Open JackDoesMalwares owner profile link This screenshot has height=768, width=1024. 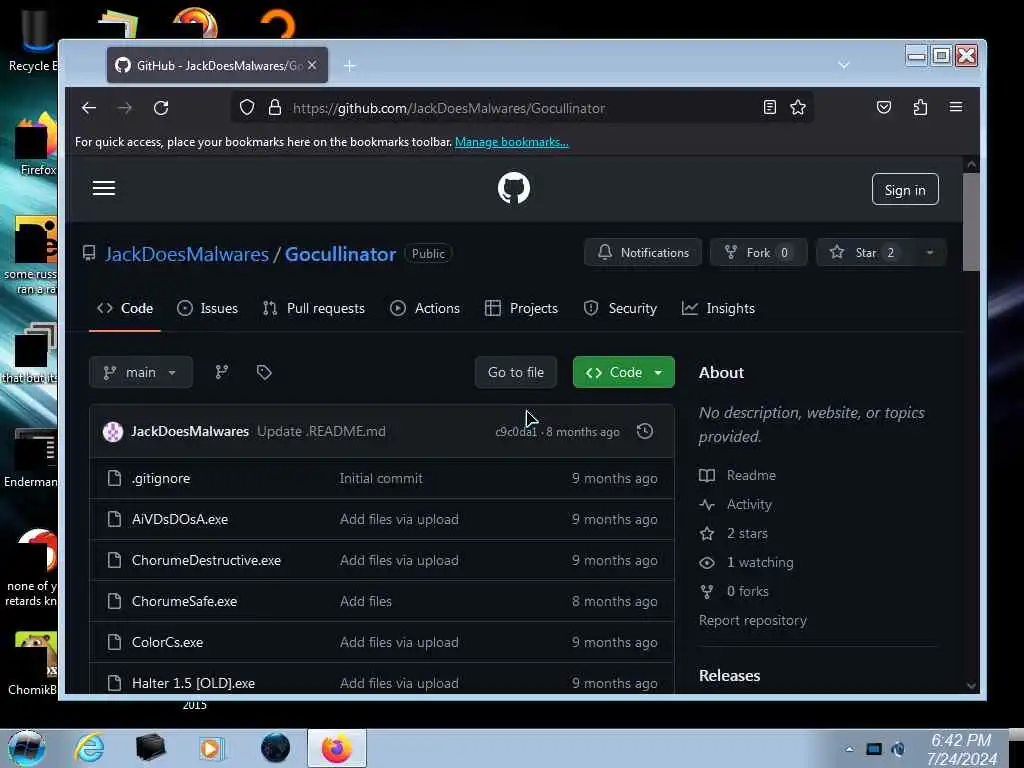pos(187,254)
